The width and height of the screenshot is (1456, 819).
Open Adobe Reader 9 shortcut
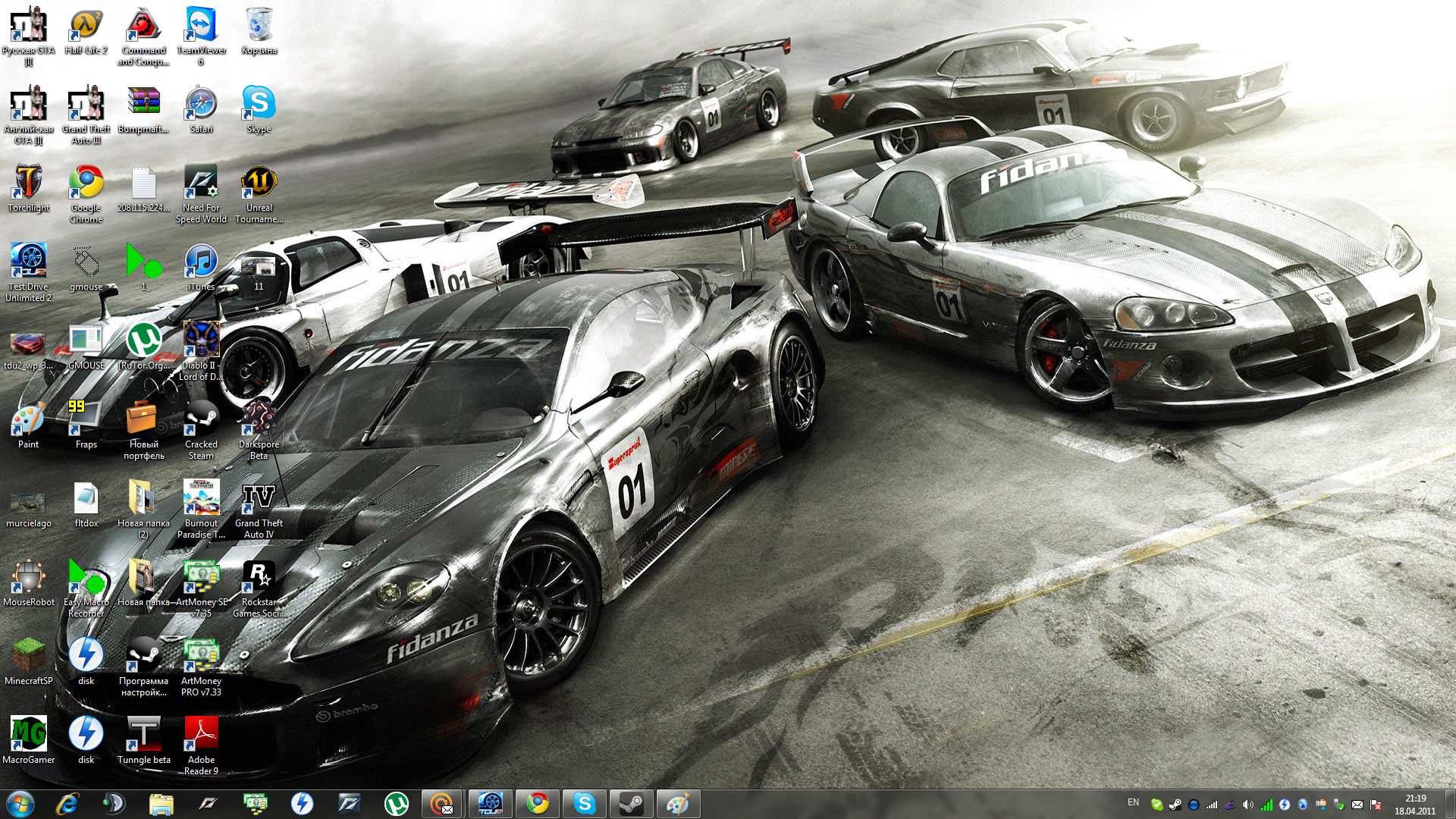click(201, 747)
